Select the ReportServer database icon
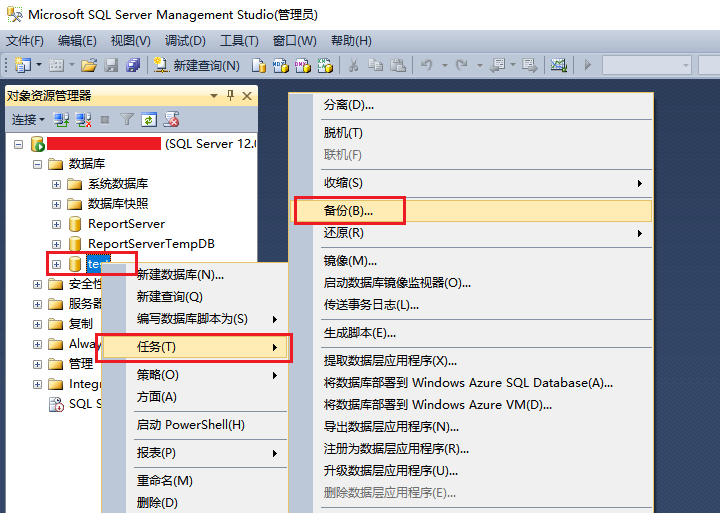This screenshot has width=720, height=513. 75,224
